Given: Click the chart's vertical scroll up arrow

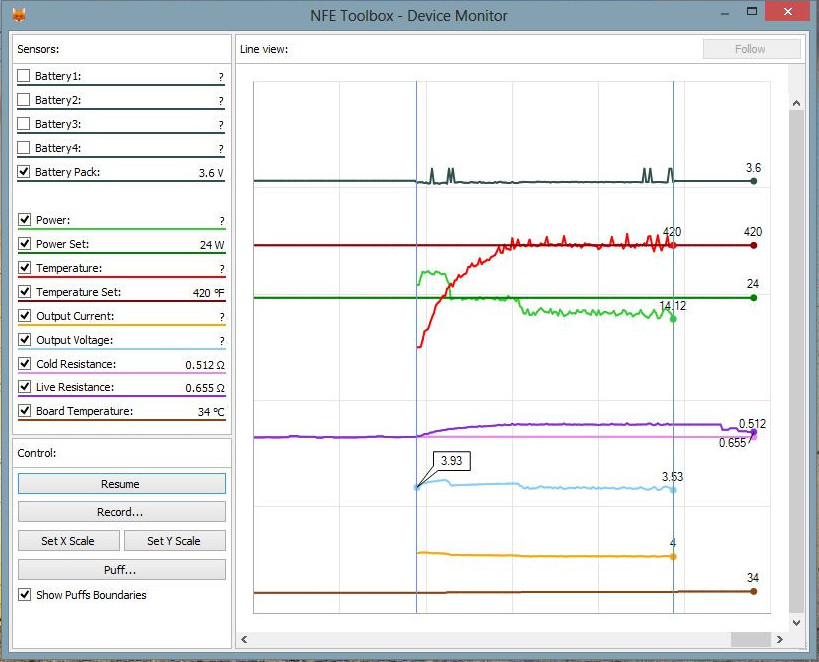Looking at the screenshot, I should click(x=796, y=103).
